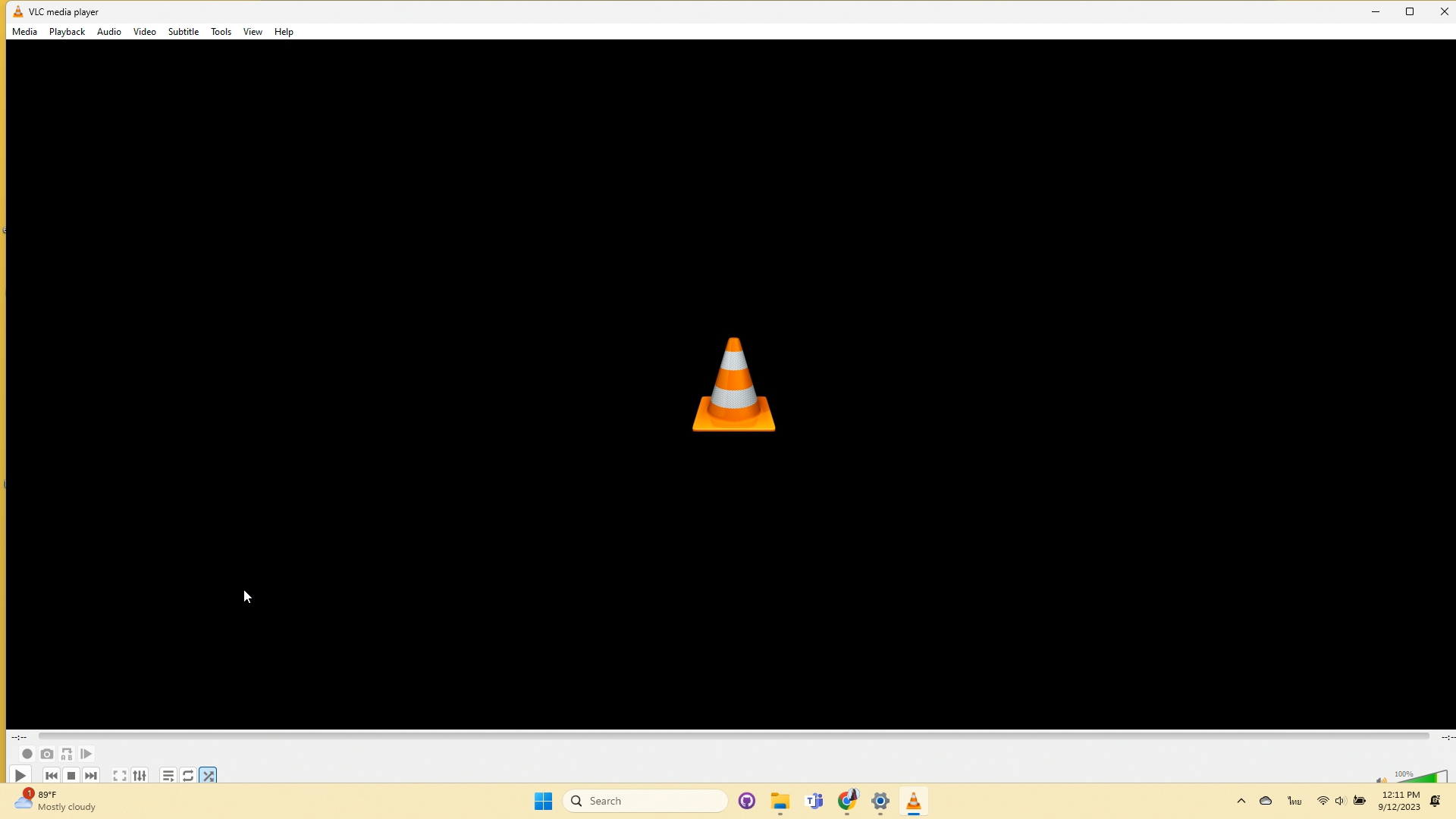This screenshot has width=1456, height=819.
Task: Adjust the VLC volume slider
Action: (1421, 777)
